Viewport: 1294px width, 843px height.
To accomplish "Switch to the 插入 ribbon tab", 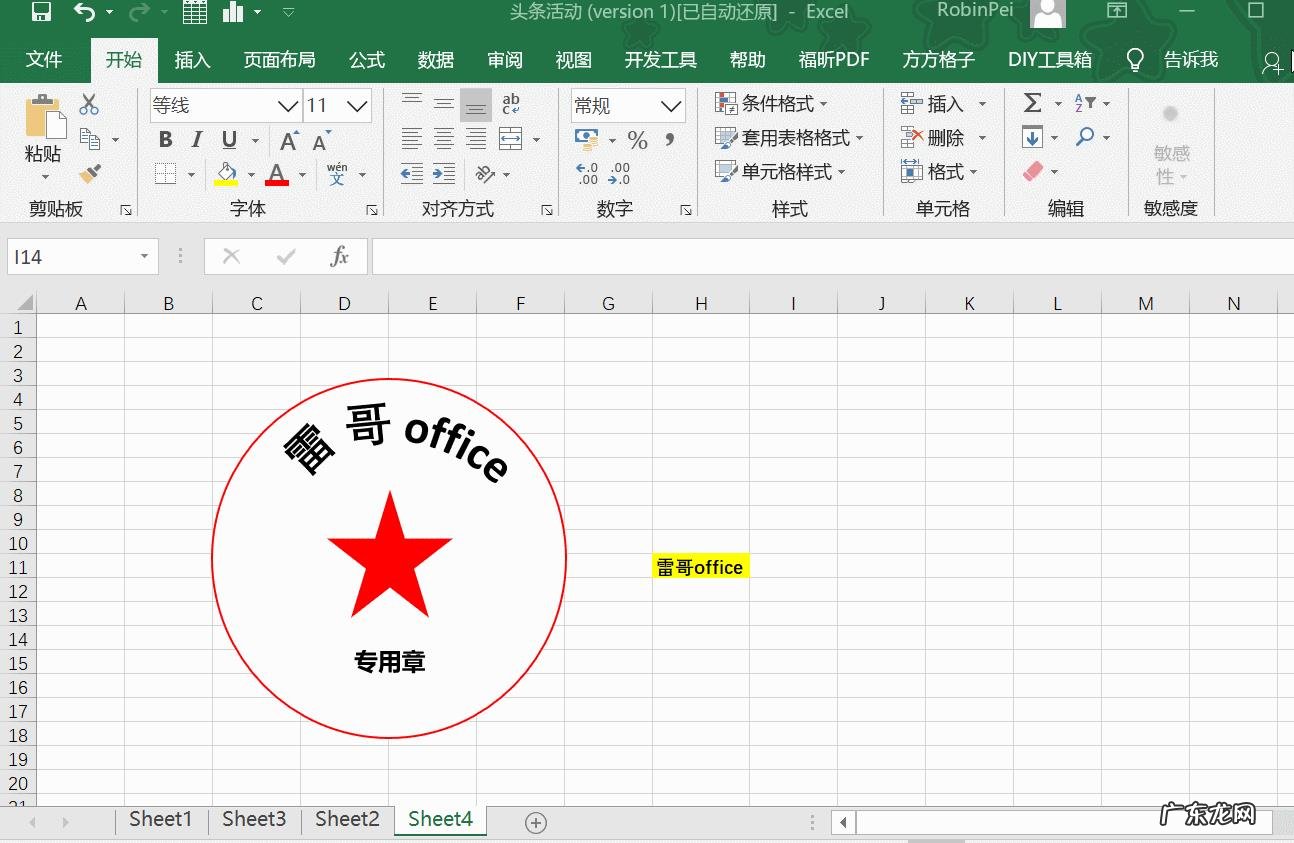I will pyautogui.click(x=192, y=59).
